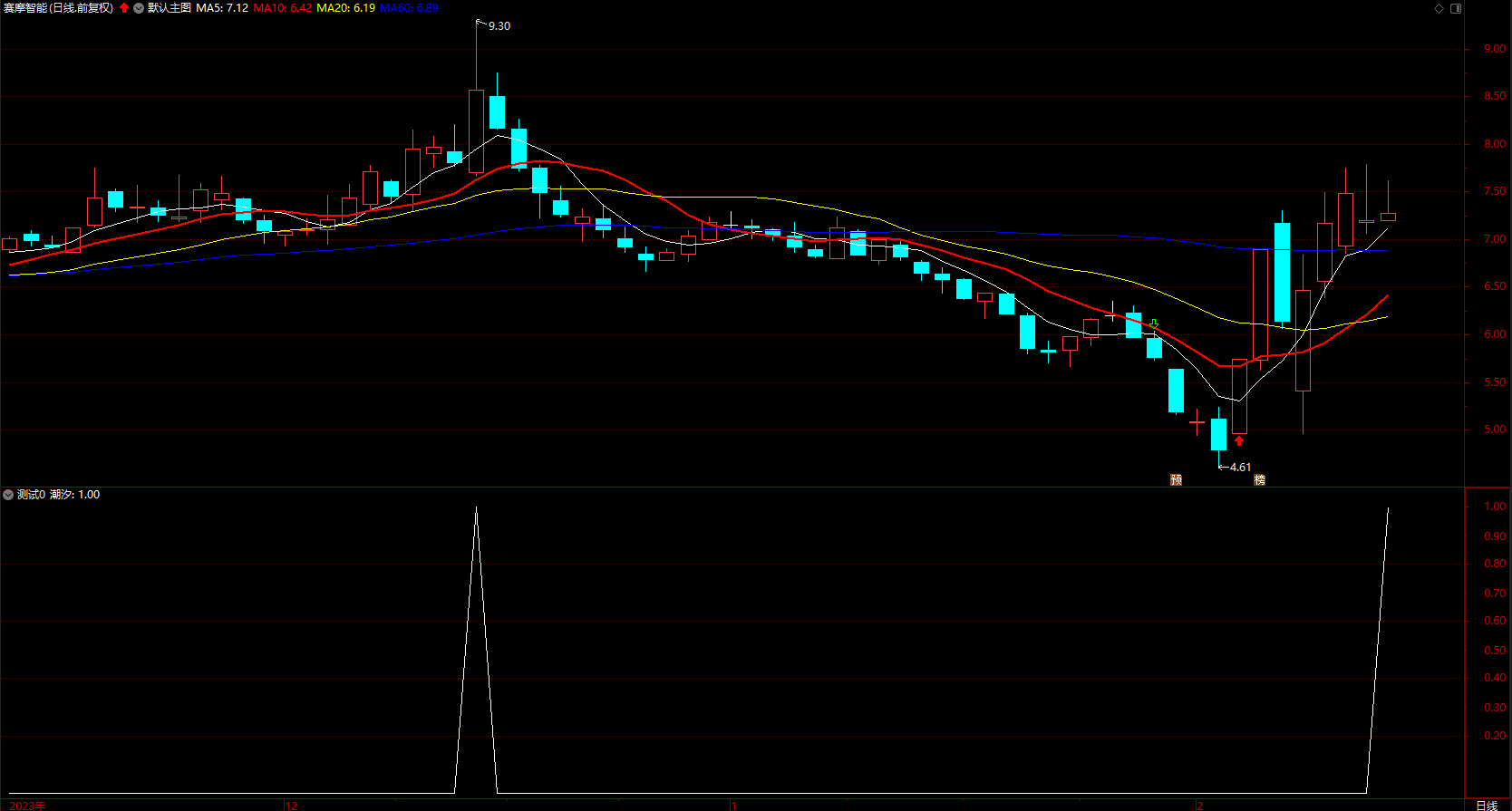Click the 测试0 sub-indicator name
The height and width of the screenshot is (811, 1512).
[31, 495]
